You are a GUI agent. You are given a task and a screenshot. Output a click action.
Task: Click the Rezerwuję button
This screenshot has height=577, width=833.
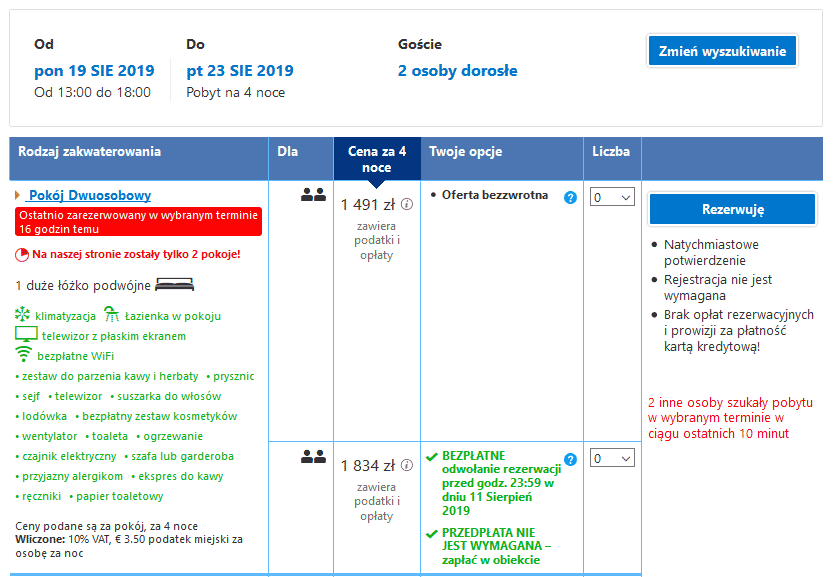[x=733, y=209]
